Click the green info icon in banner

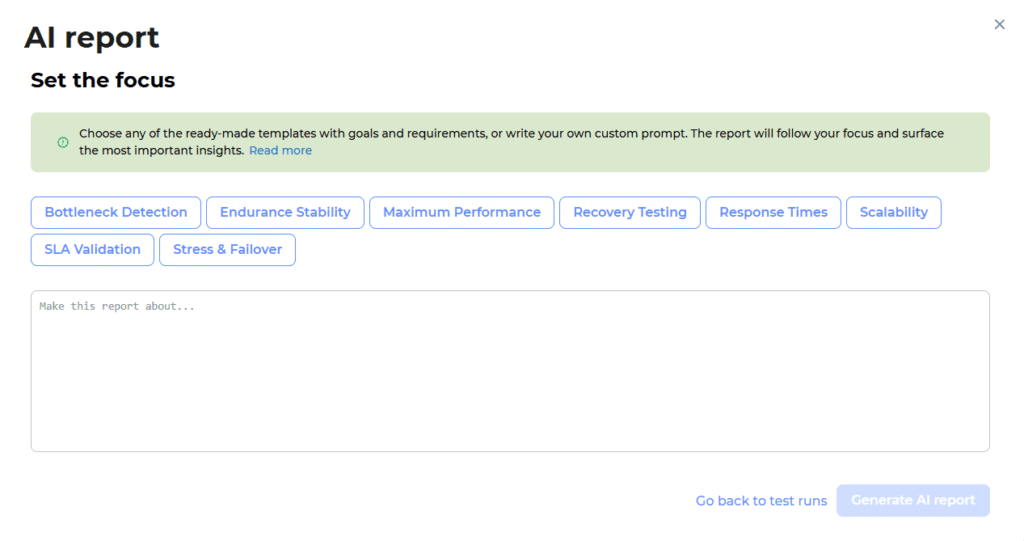tap(63, 142)
